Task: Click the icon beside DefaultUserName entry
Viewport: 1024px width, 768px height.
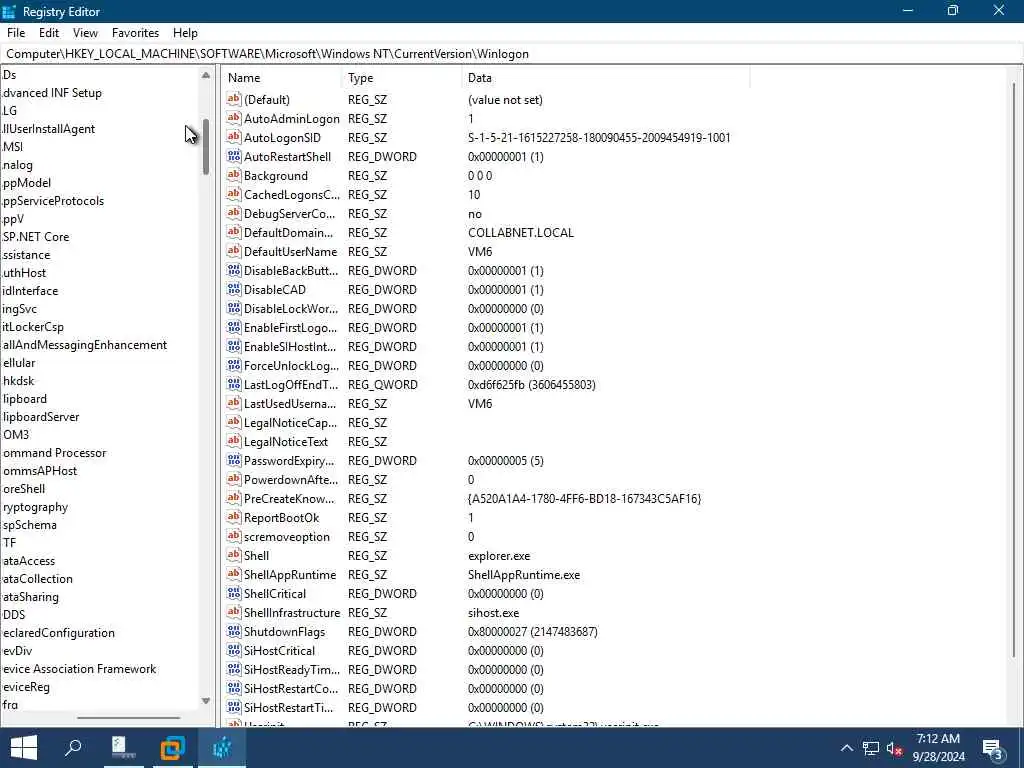Action: coord(233,251)
